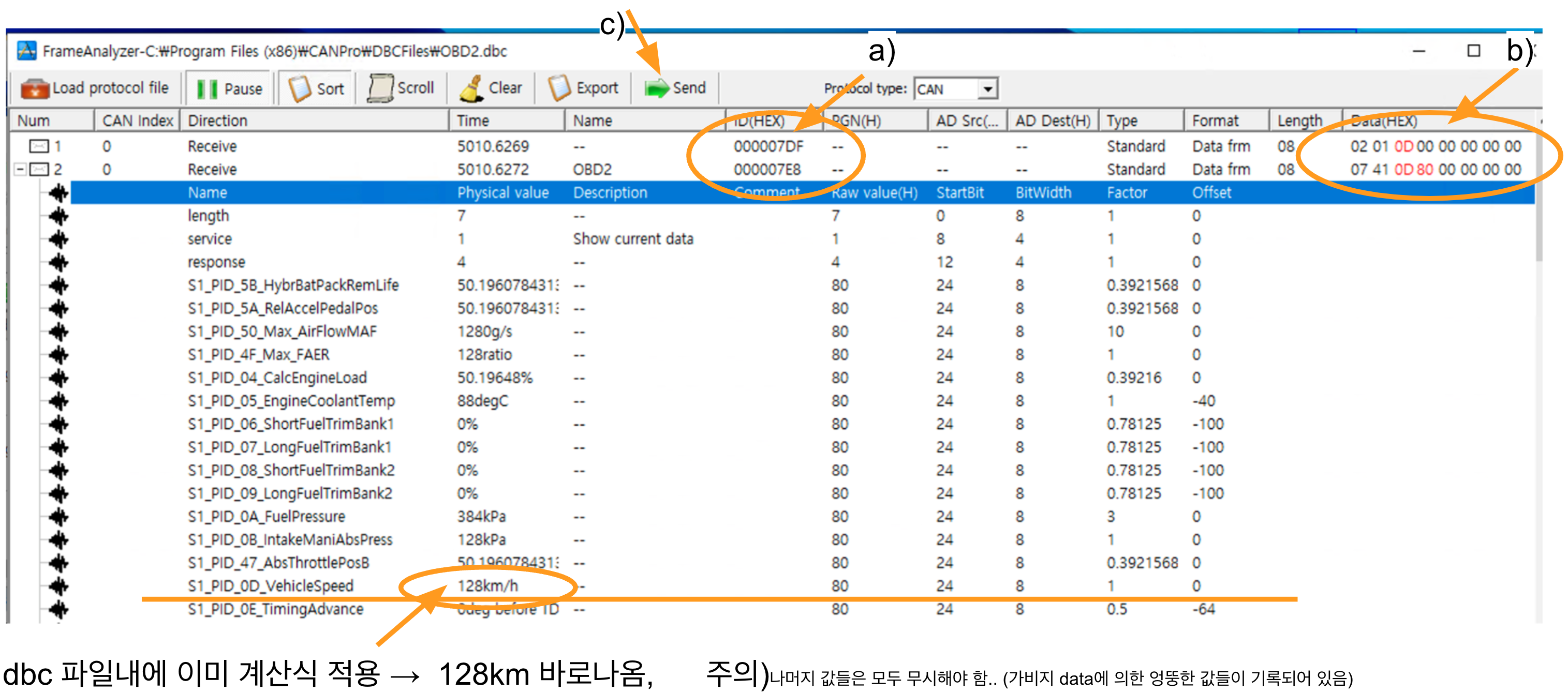Click the Sort toolbar icon
The image size is (1568, 693).
300,89
